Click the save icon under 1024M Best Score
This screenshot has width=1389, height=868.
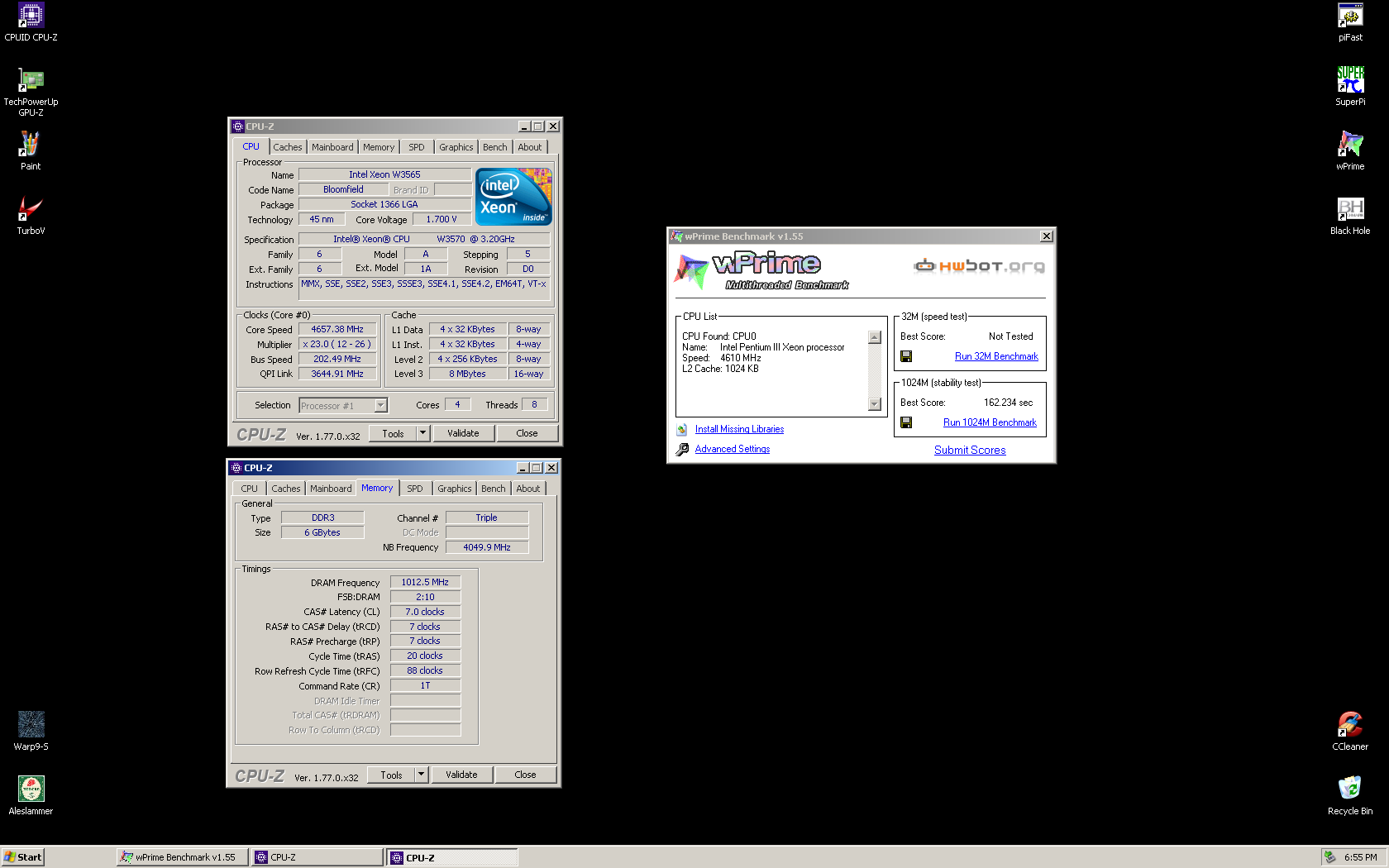(906, 422)
